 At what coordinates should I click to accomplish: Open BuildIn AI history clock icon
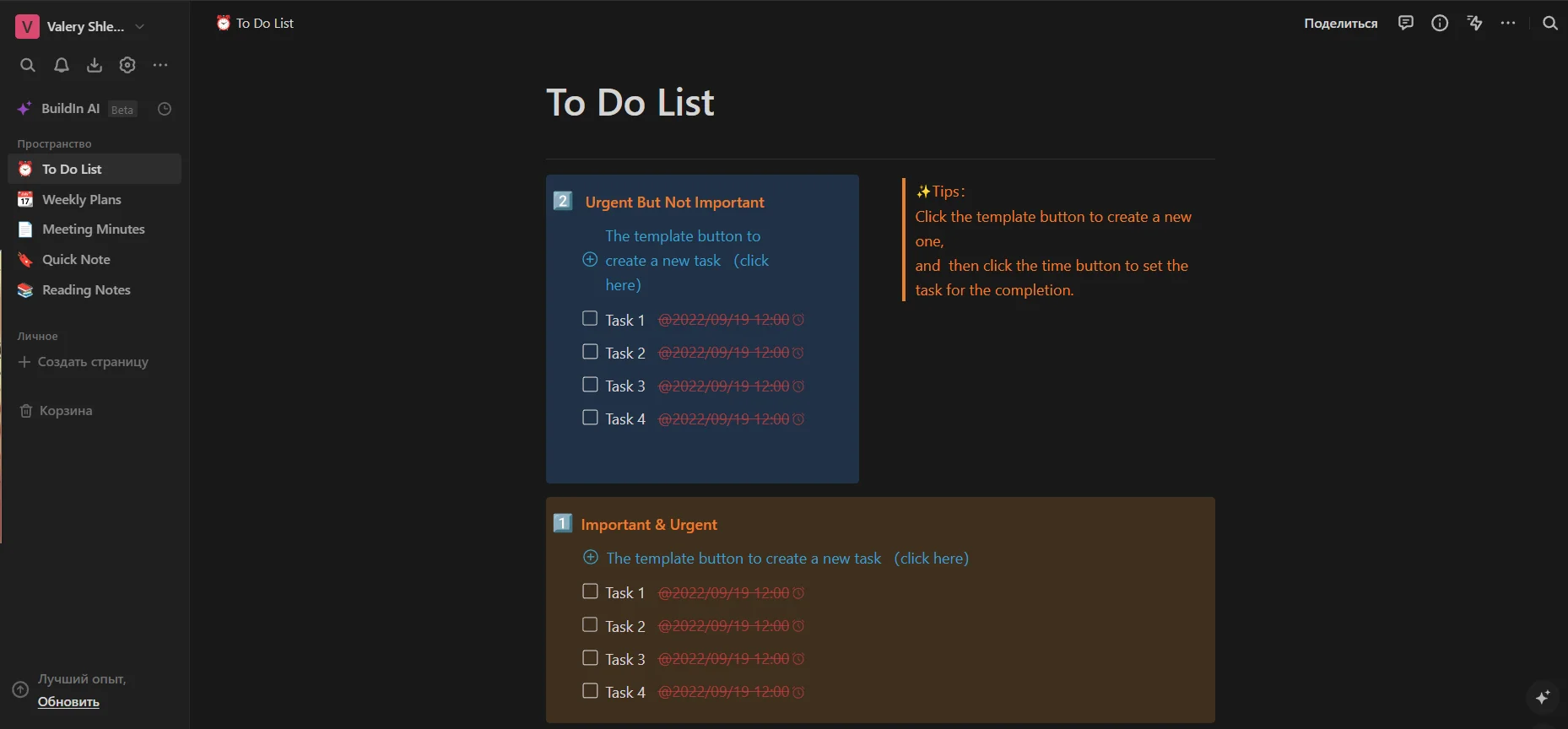(165, 109)
